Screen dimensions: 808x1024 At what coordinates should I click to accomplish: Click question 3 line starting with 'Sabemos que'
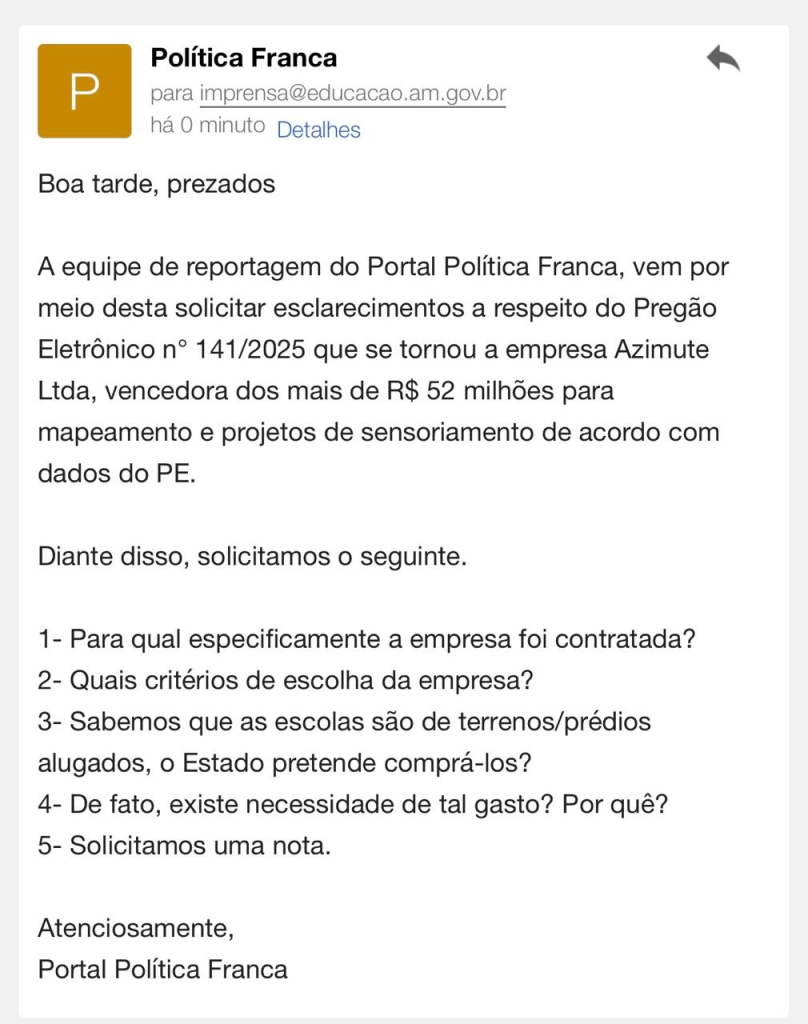[344, 721]
